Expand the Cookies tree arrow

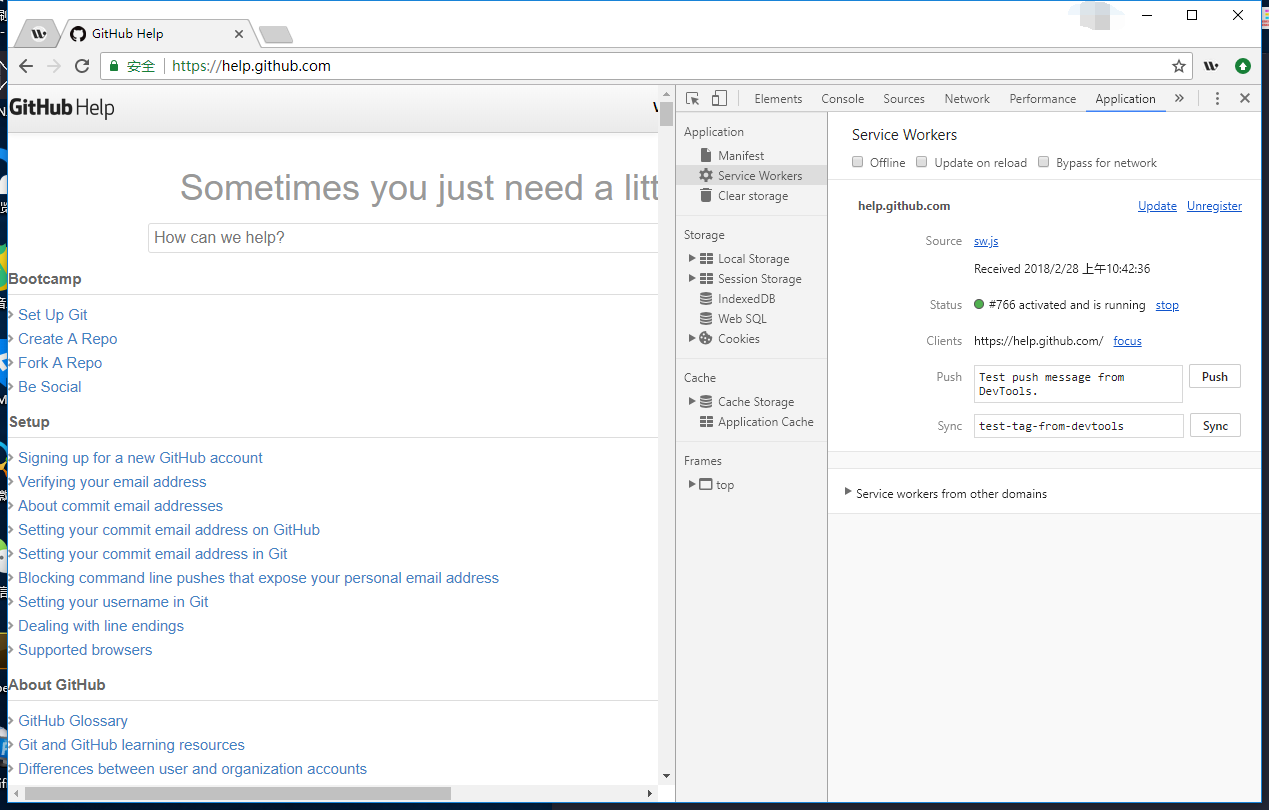click(692, 338)
